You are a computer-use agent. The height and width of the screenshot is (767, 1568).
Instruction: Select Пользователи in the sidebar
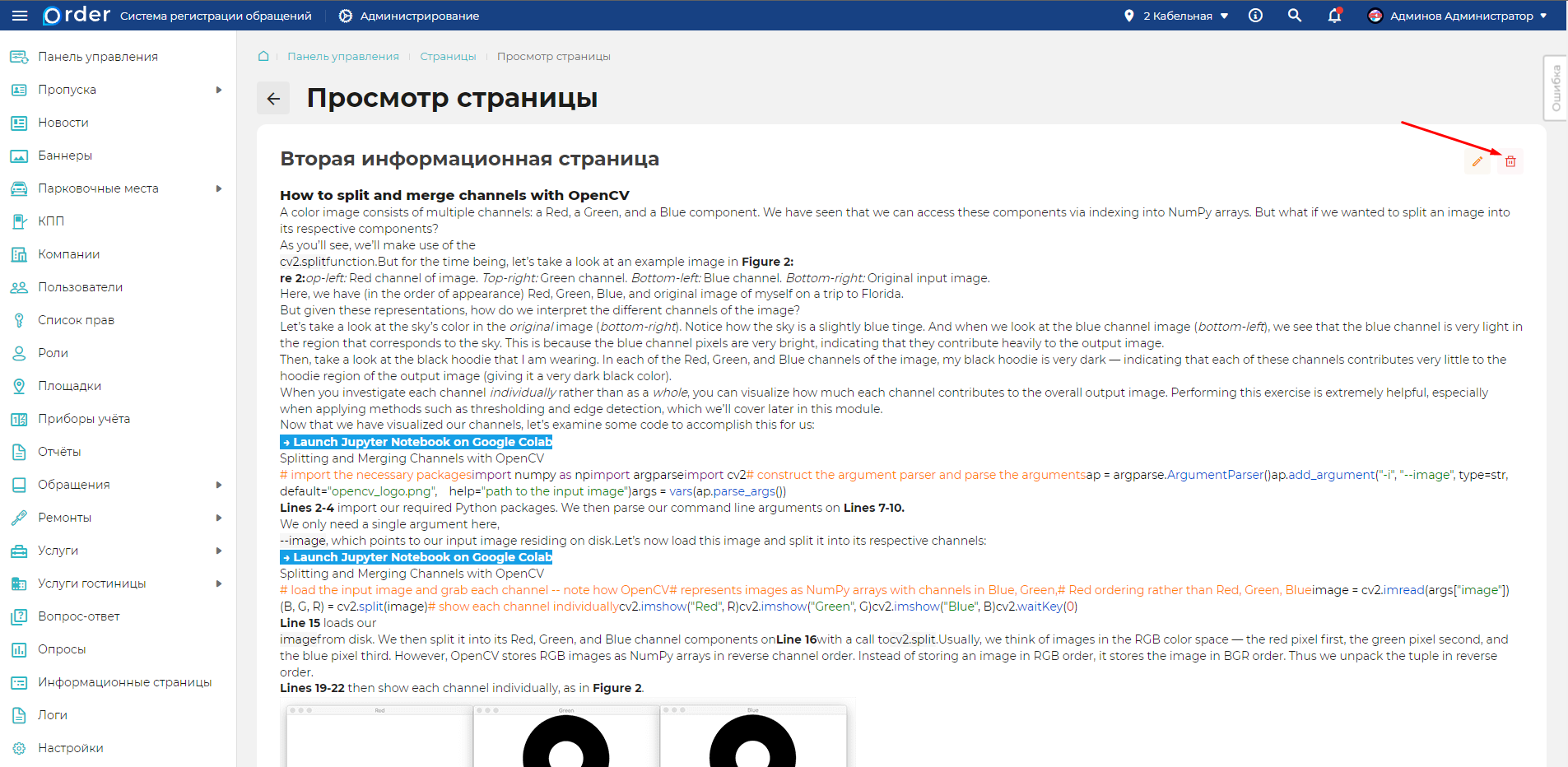tap(78, 286)
